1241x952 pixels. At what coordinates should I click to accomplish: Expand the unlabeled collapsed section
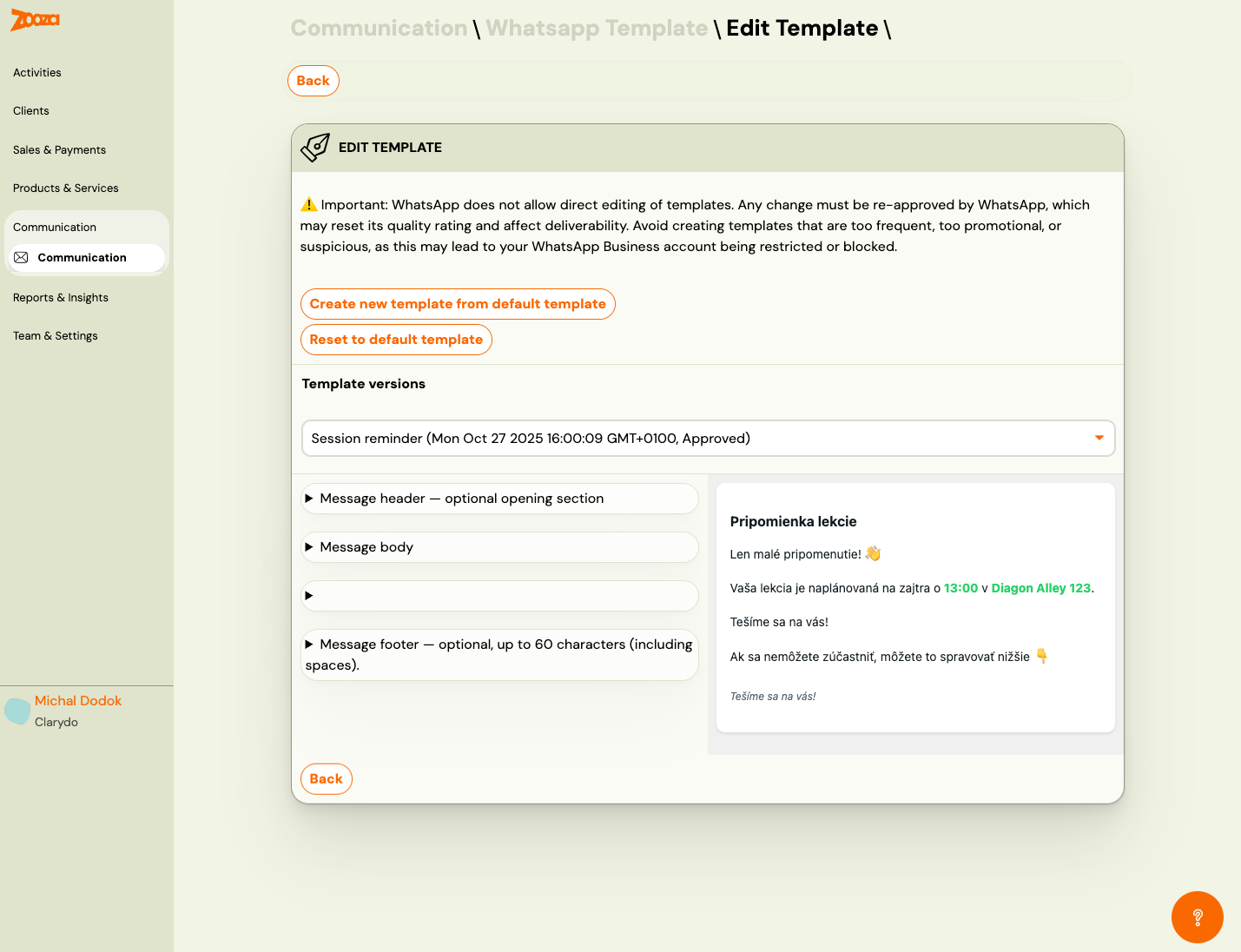[x=499, y=596]
